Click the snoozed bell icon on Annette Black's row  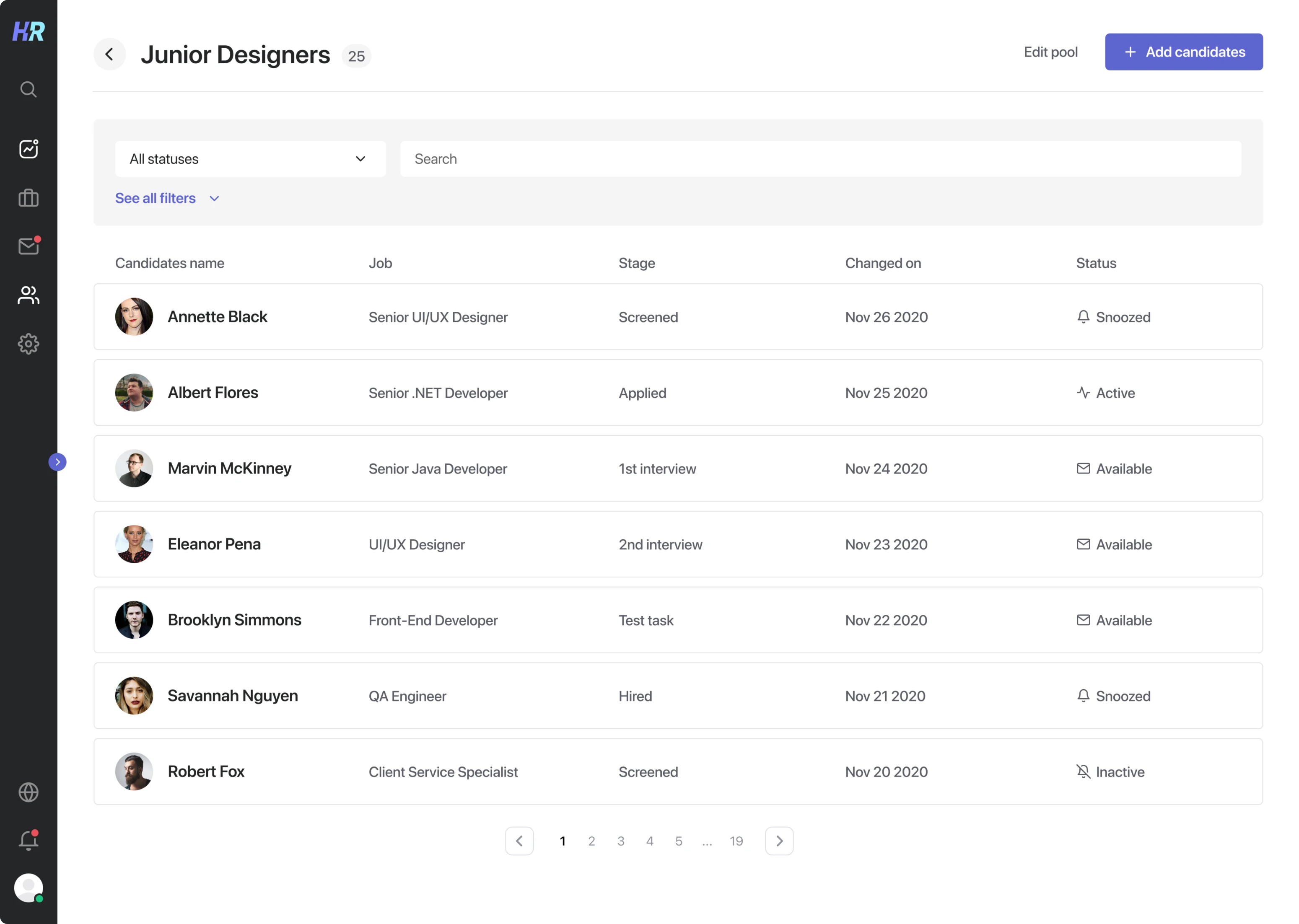[1084, 317]
